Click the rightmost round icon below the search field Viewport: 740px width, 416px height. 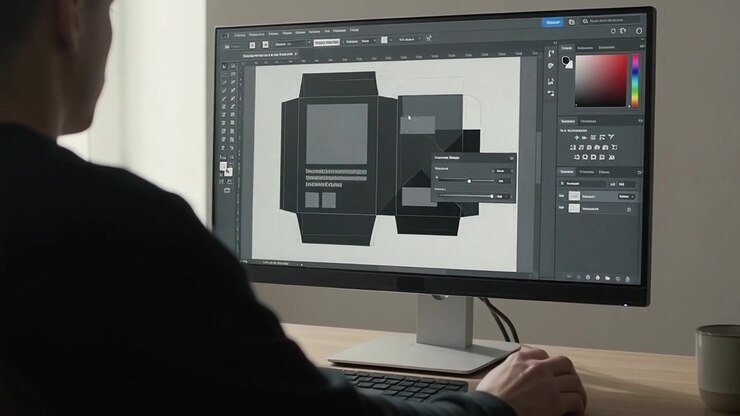[639, 31]
